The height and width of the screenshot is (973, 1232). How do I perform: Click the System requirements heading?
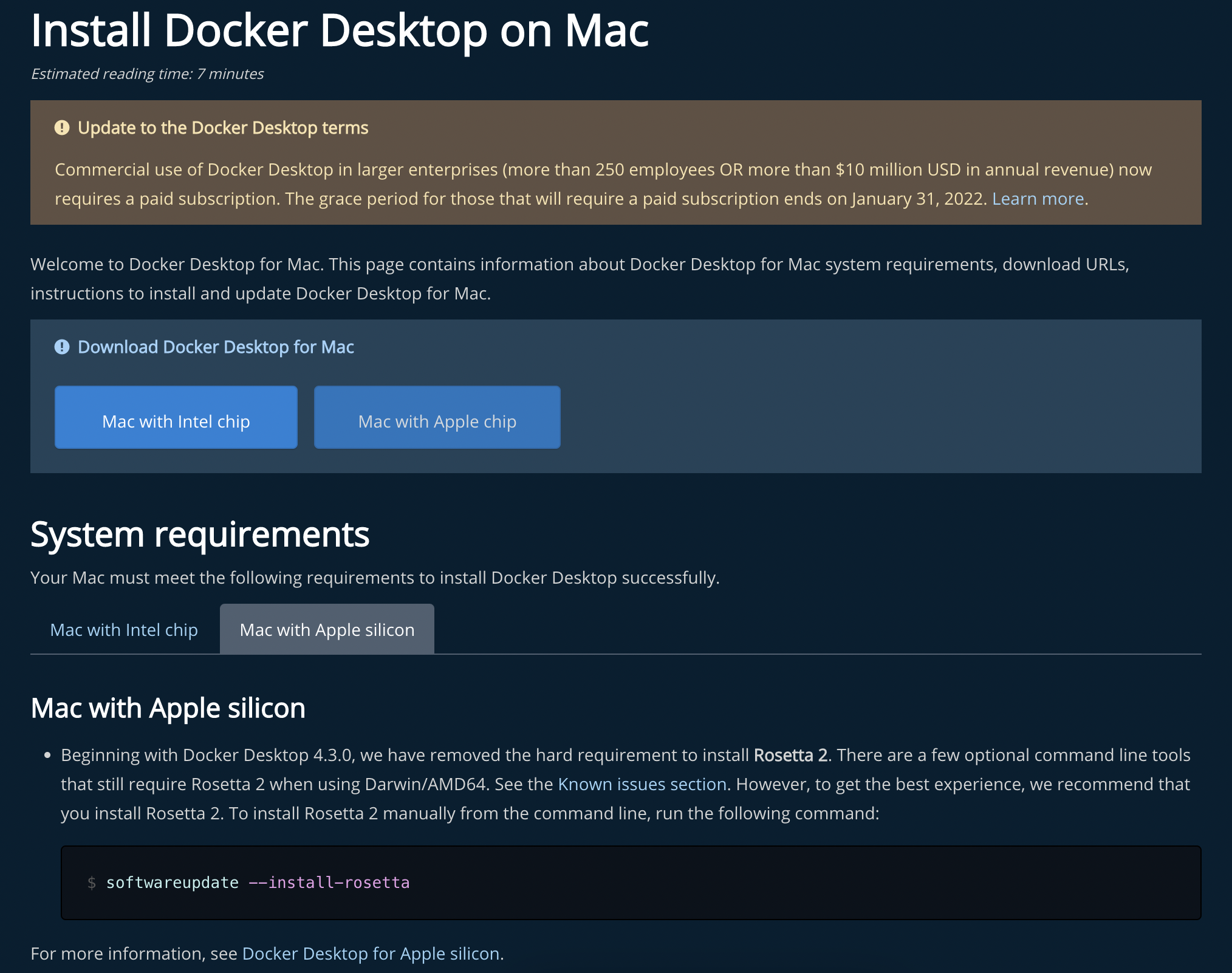click(200, 534)
